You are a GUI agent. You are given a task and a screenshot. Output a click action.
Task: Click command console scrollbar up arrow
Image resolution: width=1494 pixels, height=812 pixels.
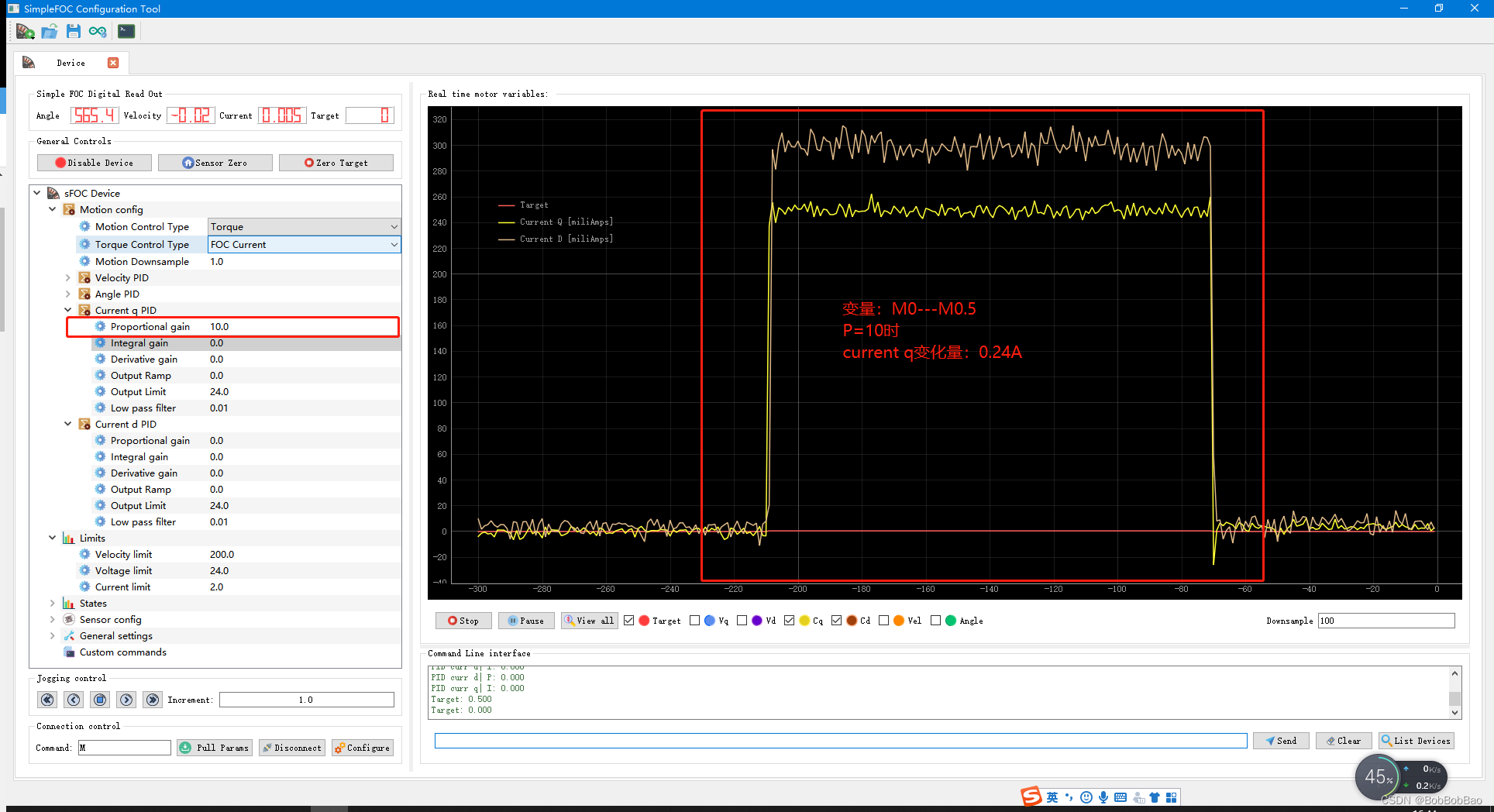coord(1454,673)
